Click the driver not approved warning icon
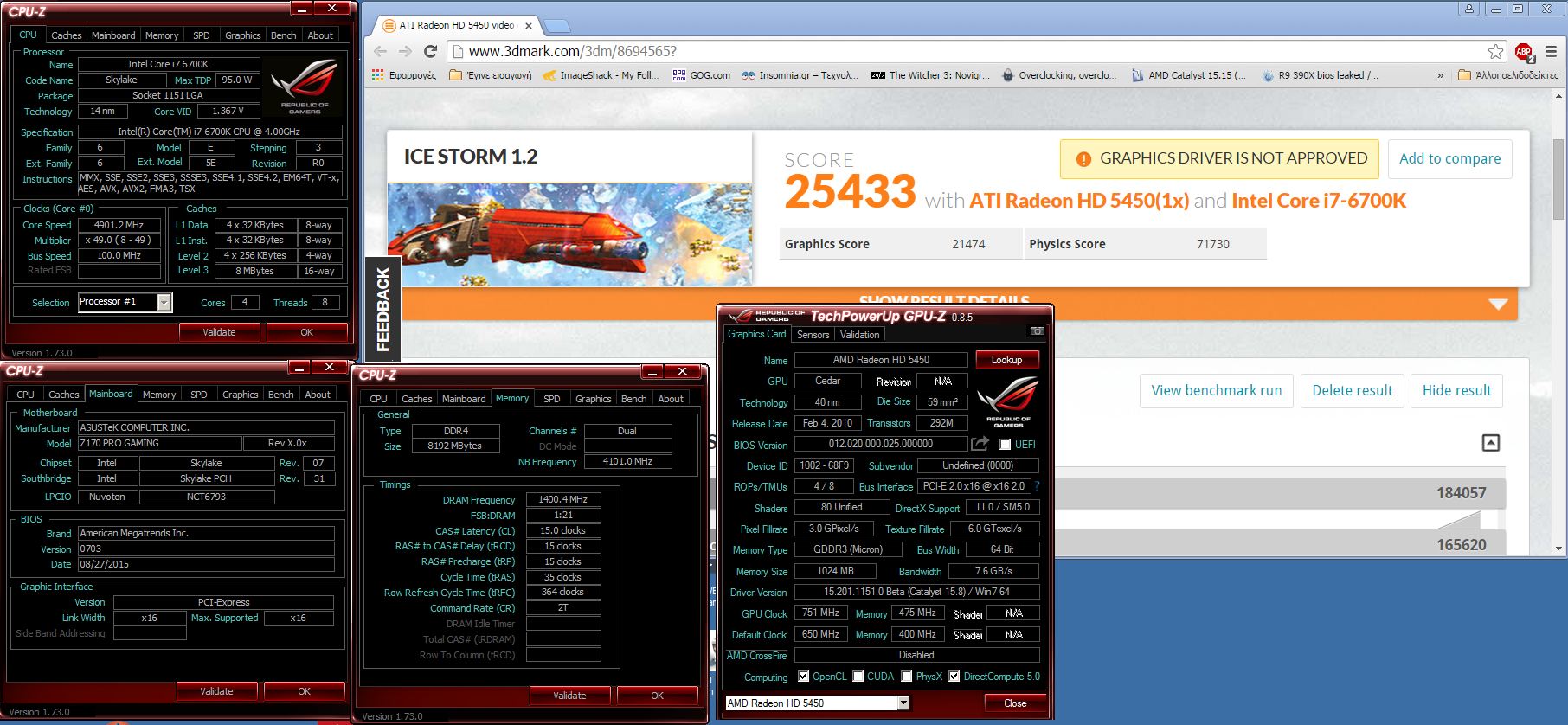The image size is (1568, 725). click(1083, 159)
